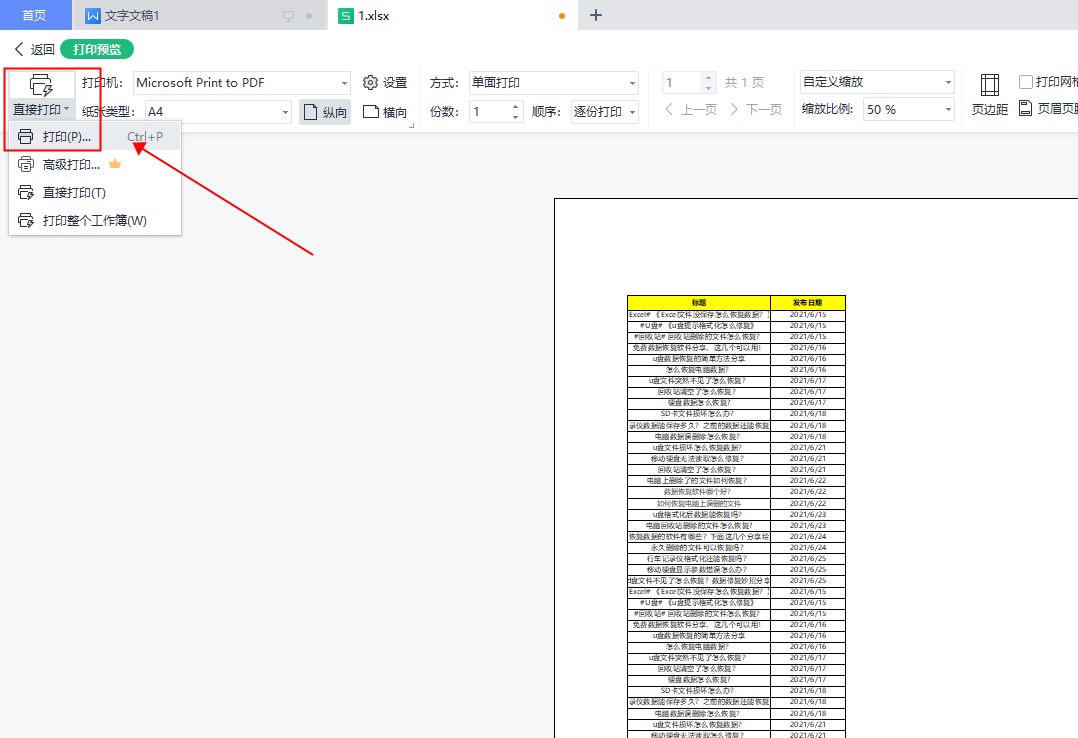Viewport: 1078px width, 738px height.
Task: Select 纵向 portrait orientation
Action: click(x=325, y=112)
